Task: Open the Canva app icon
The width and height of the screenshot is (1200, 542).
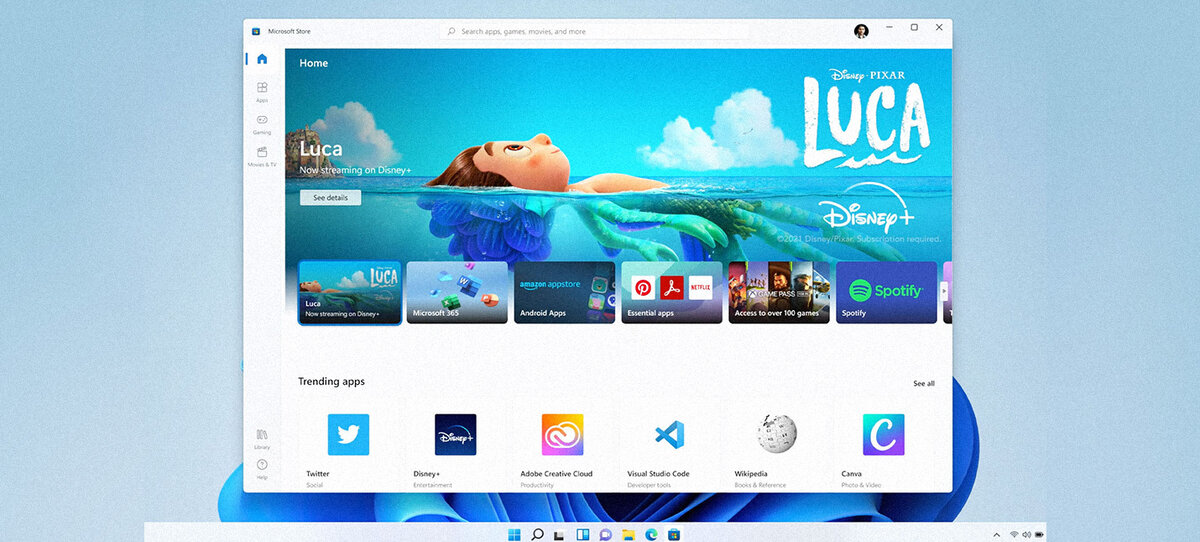Action: click(884, 435)
